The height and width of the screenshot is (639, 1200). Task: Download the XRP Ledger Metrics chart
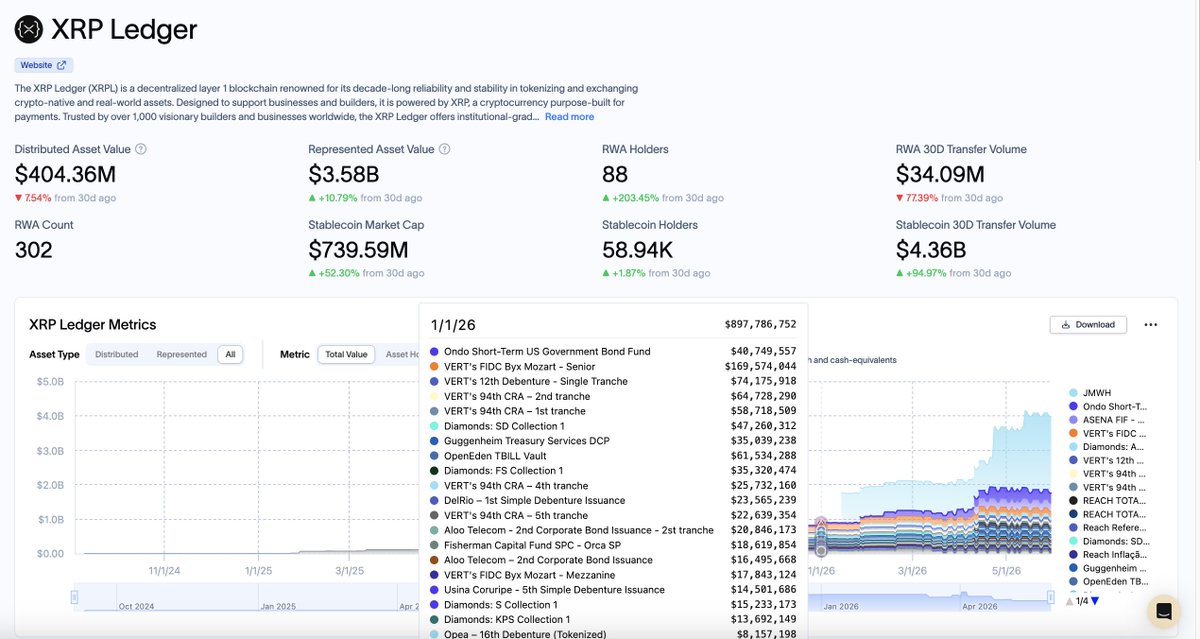click(1088, 324)
